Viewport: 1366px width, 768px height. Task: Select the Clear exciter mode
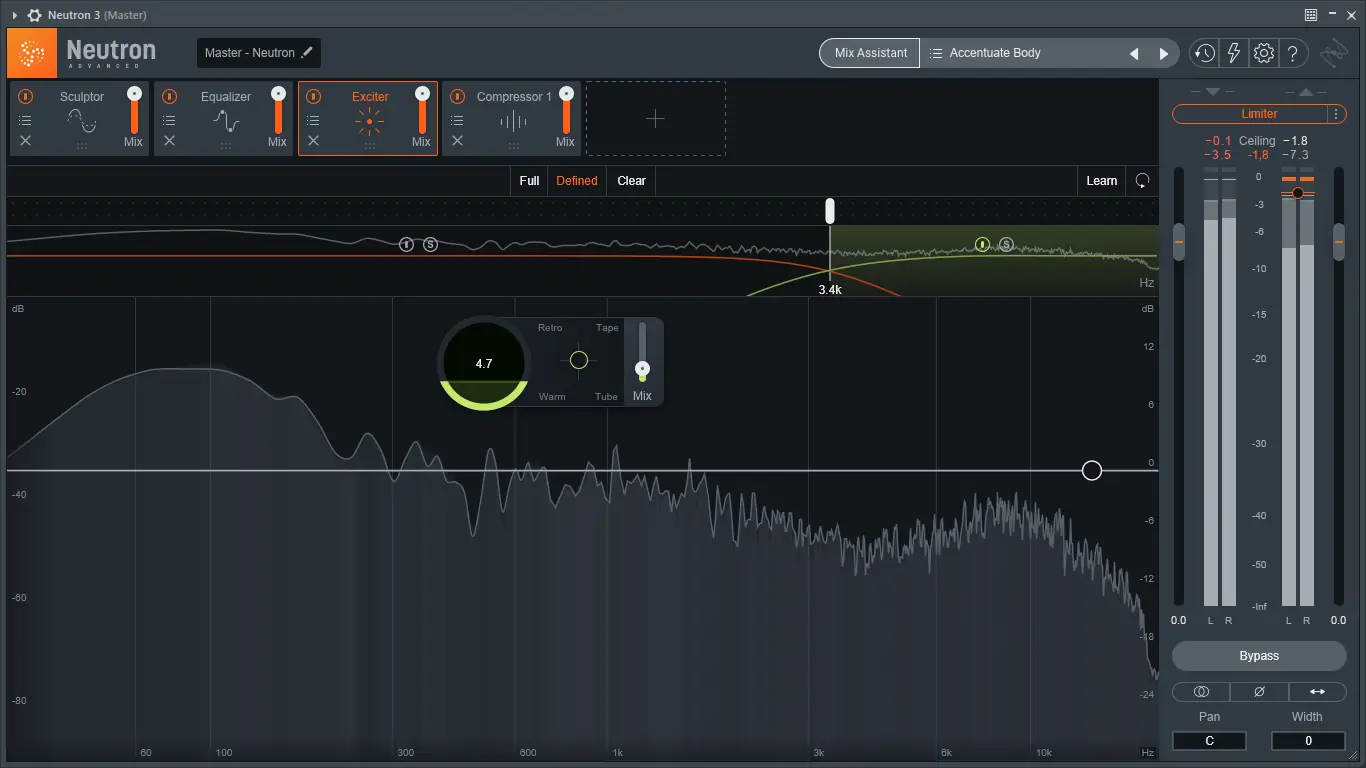[x=631, y=181]
